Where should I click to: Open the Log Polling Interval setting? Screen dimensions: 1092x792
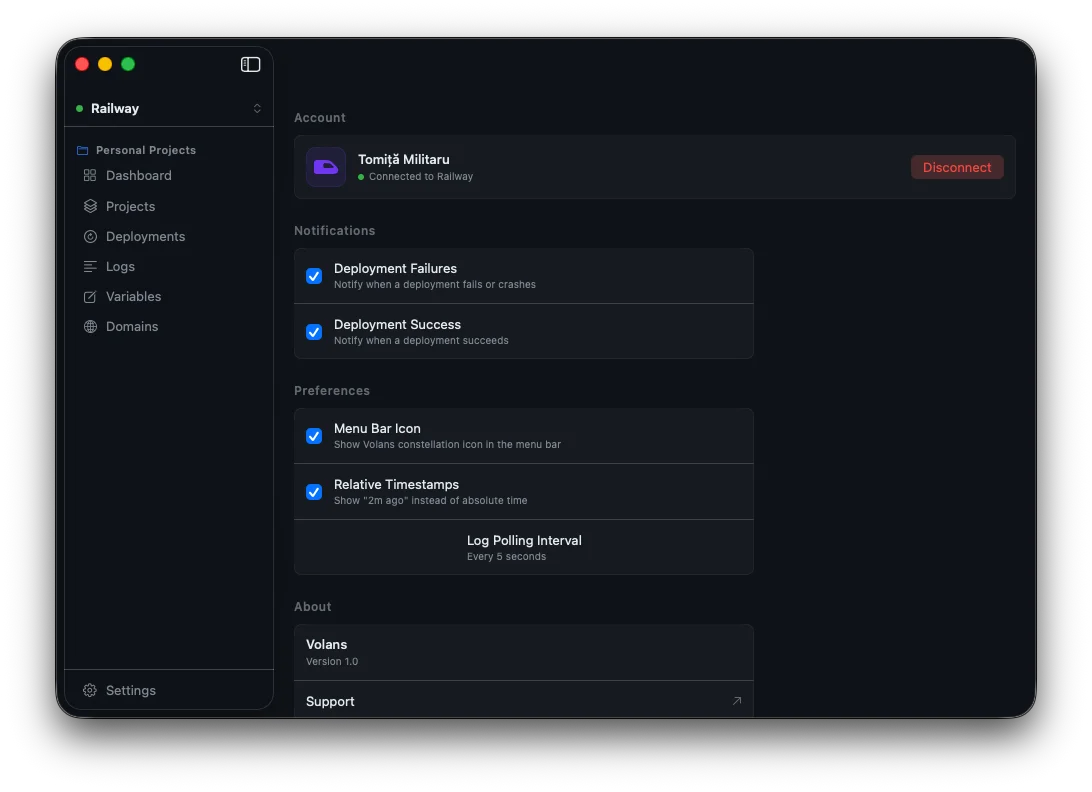coord(524,547)
